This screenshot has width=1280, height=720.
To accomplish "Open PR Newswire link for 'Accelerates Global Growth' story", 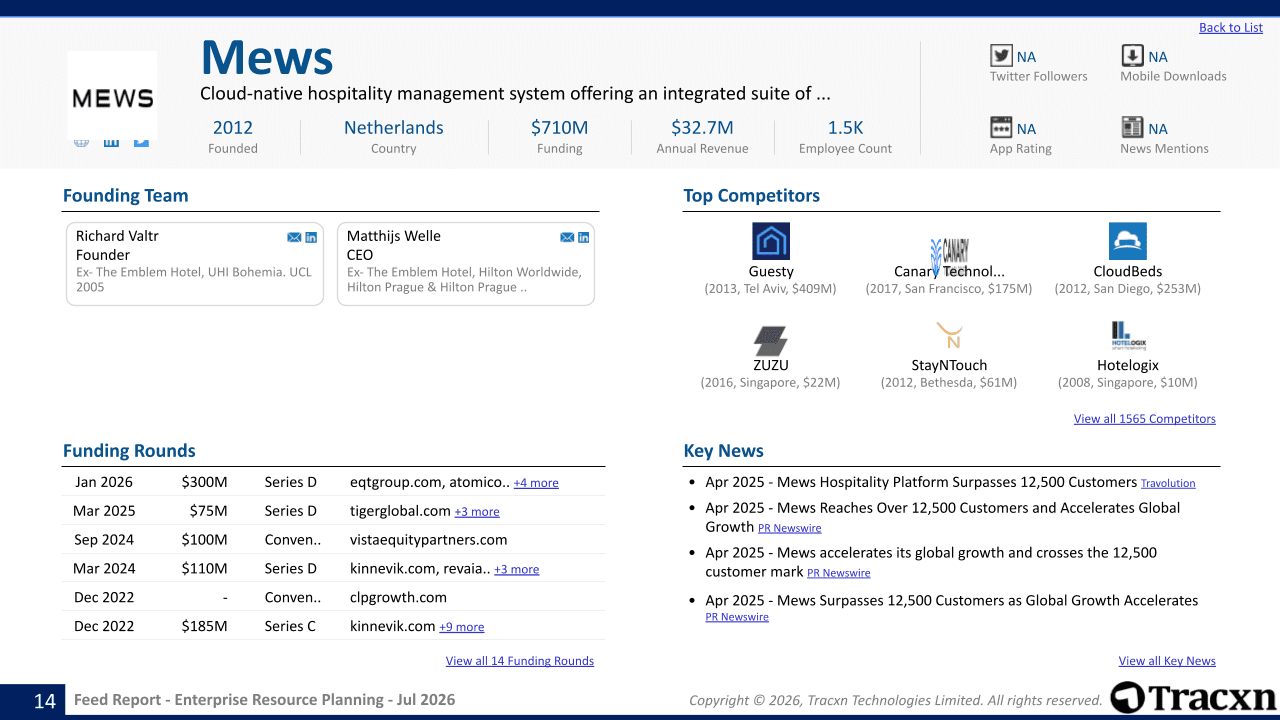I will point(789,528).
